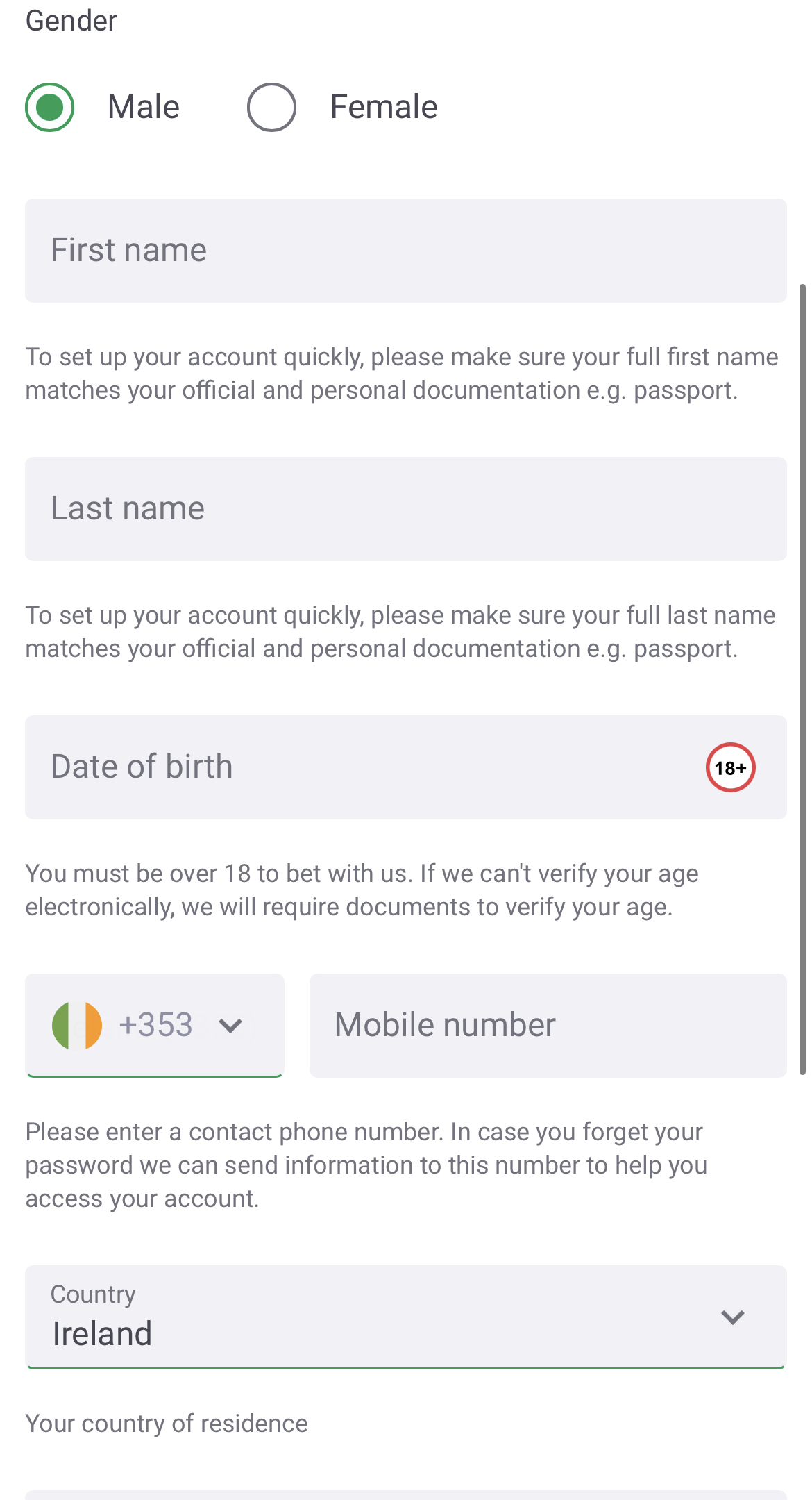812x1500 pixels.
Task: Focus the First name input field
Action: (405, 251)
